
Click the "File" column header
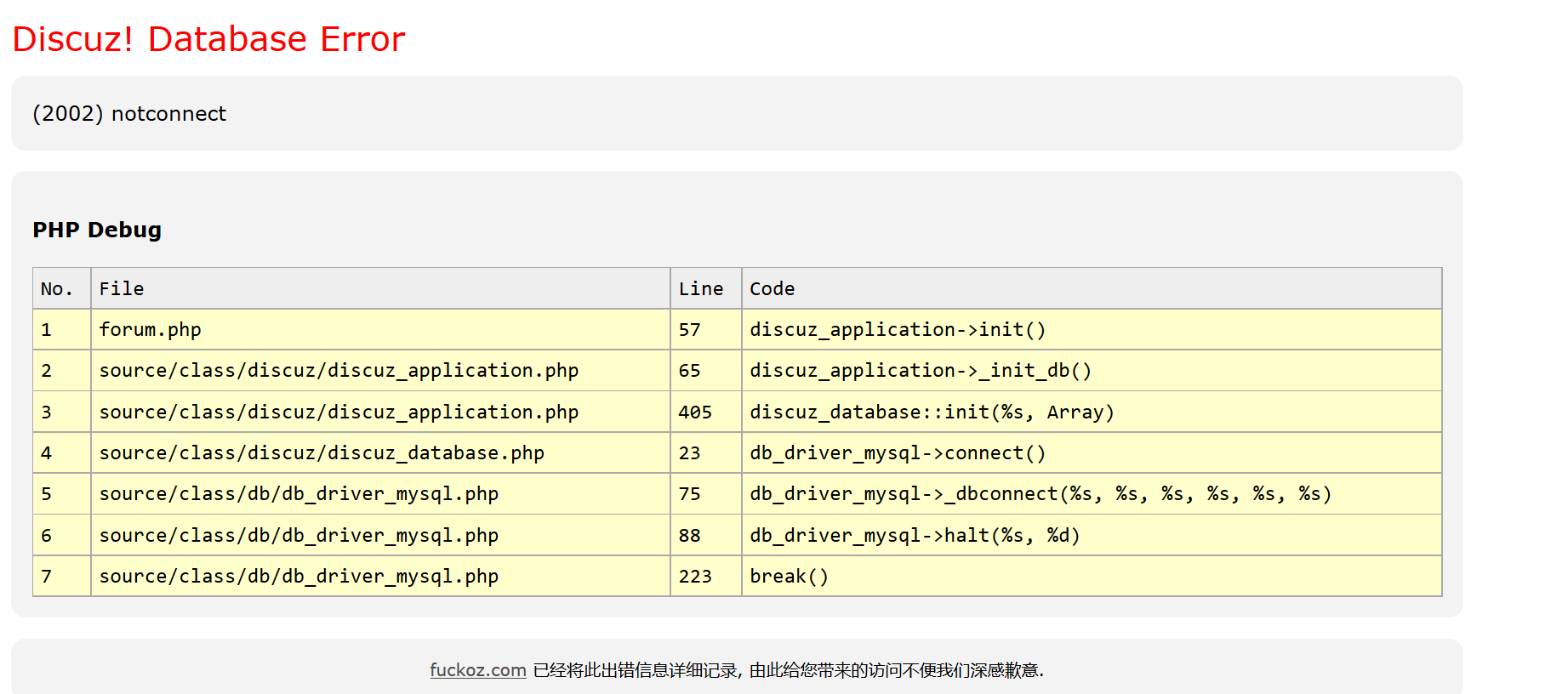380,288
